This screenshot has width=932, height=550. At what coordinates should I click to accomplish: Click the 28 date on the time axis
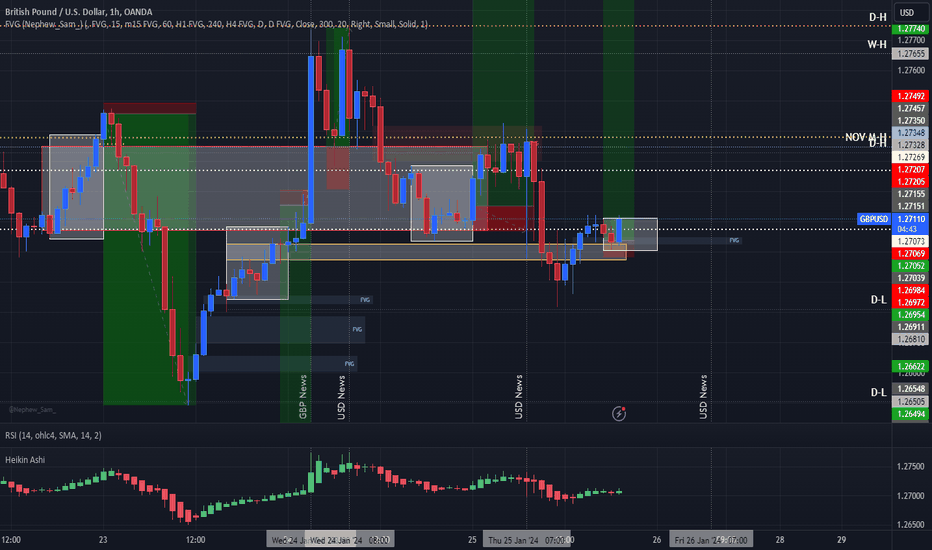click(780, 540)
